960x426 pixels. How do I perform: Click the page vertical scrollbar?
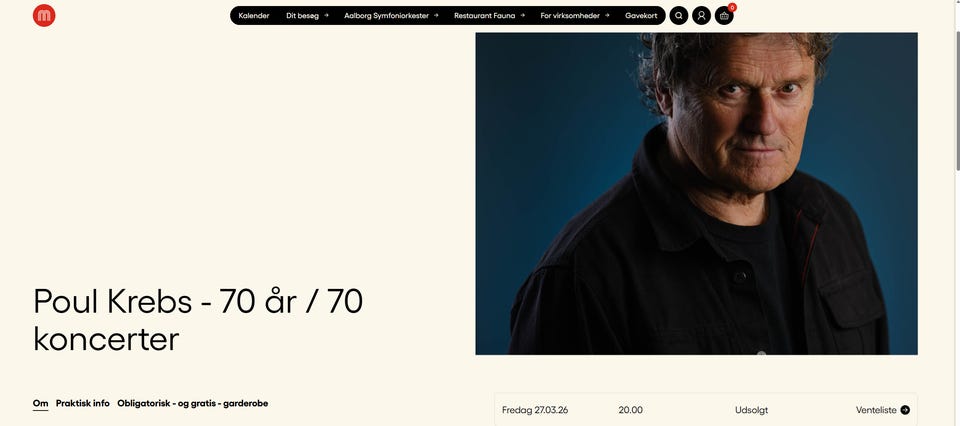(956, 213)
